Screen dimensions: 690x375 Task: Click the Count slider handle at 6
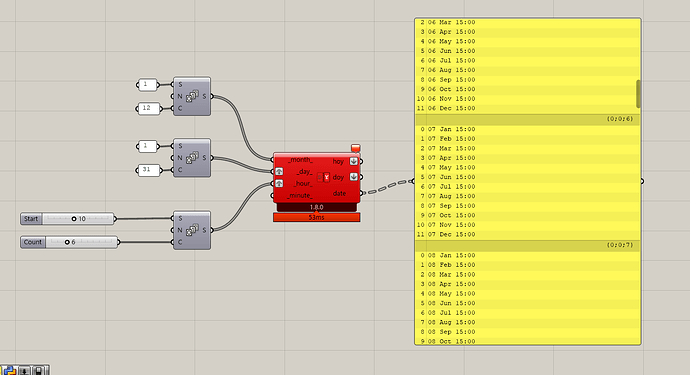[x=67, y=242]
